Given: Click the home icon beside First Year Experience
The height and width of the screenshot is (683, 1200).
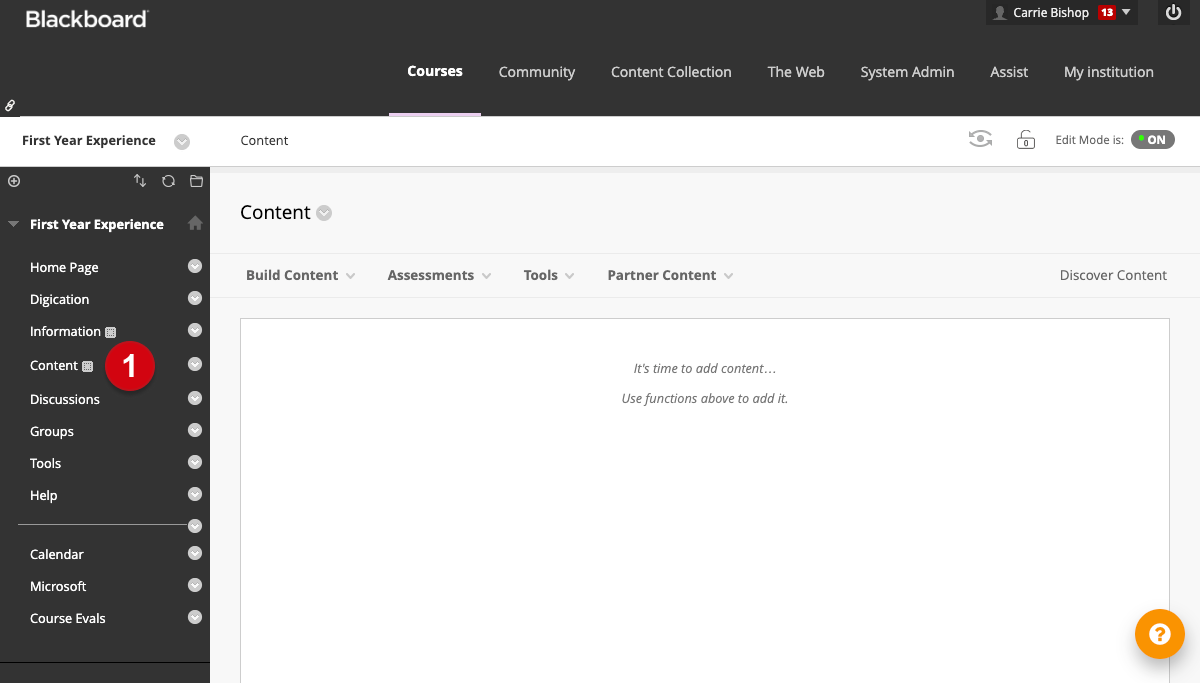Looking at the screenshot, I should (195, 224).
